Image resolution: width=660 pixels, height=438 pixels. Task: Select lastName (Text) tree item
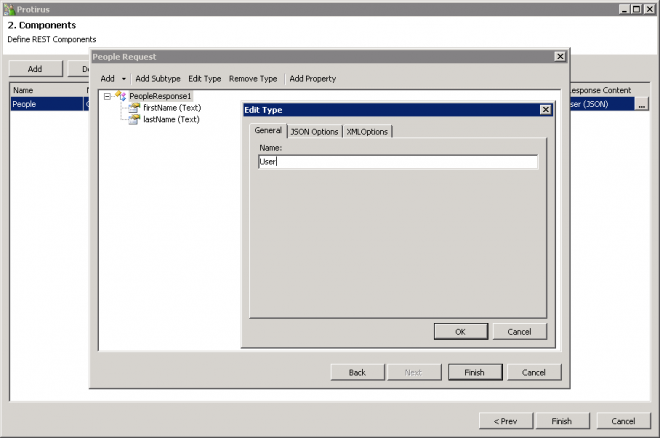[x=171, y=119]
